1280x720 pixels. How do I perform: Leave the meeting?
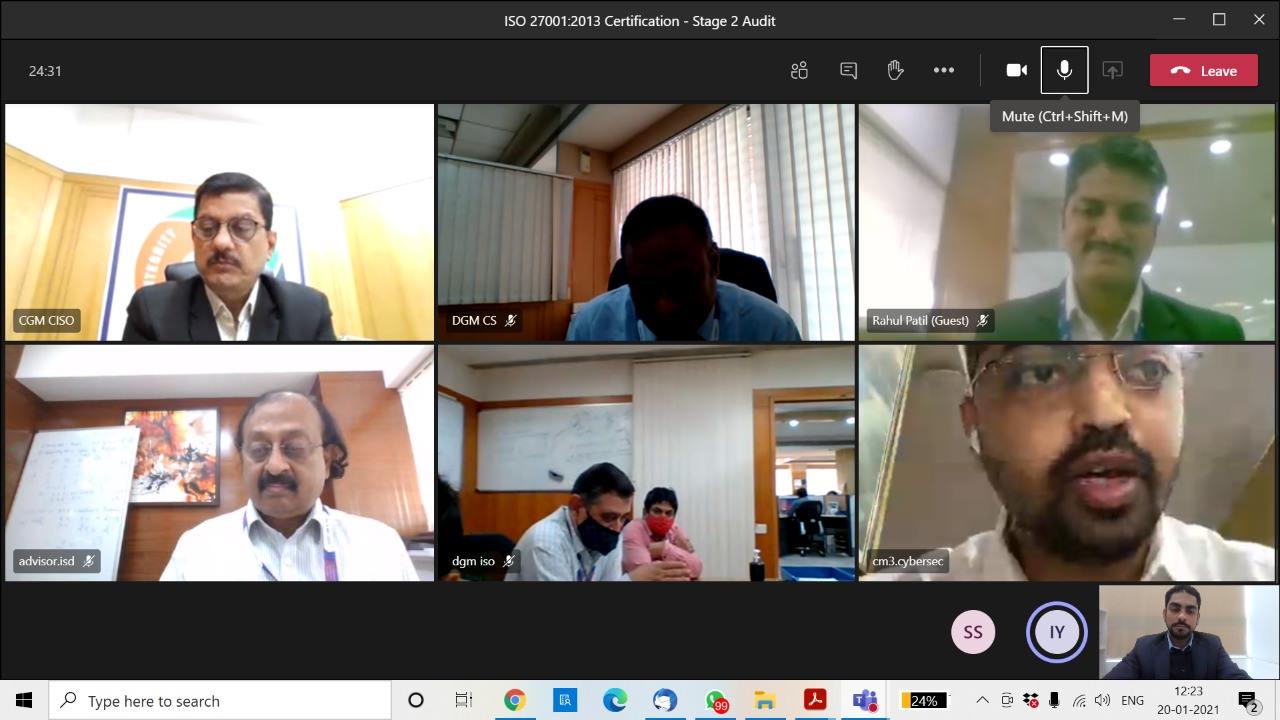tap(1203, 70)
